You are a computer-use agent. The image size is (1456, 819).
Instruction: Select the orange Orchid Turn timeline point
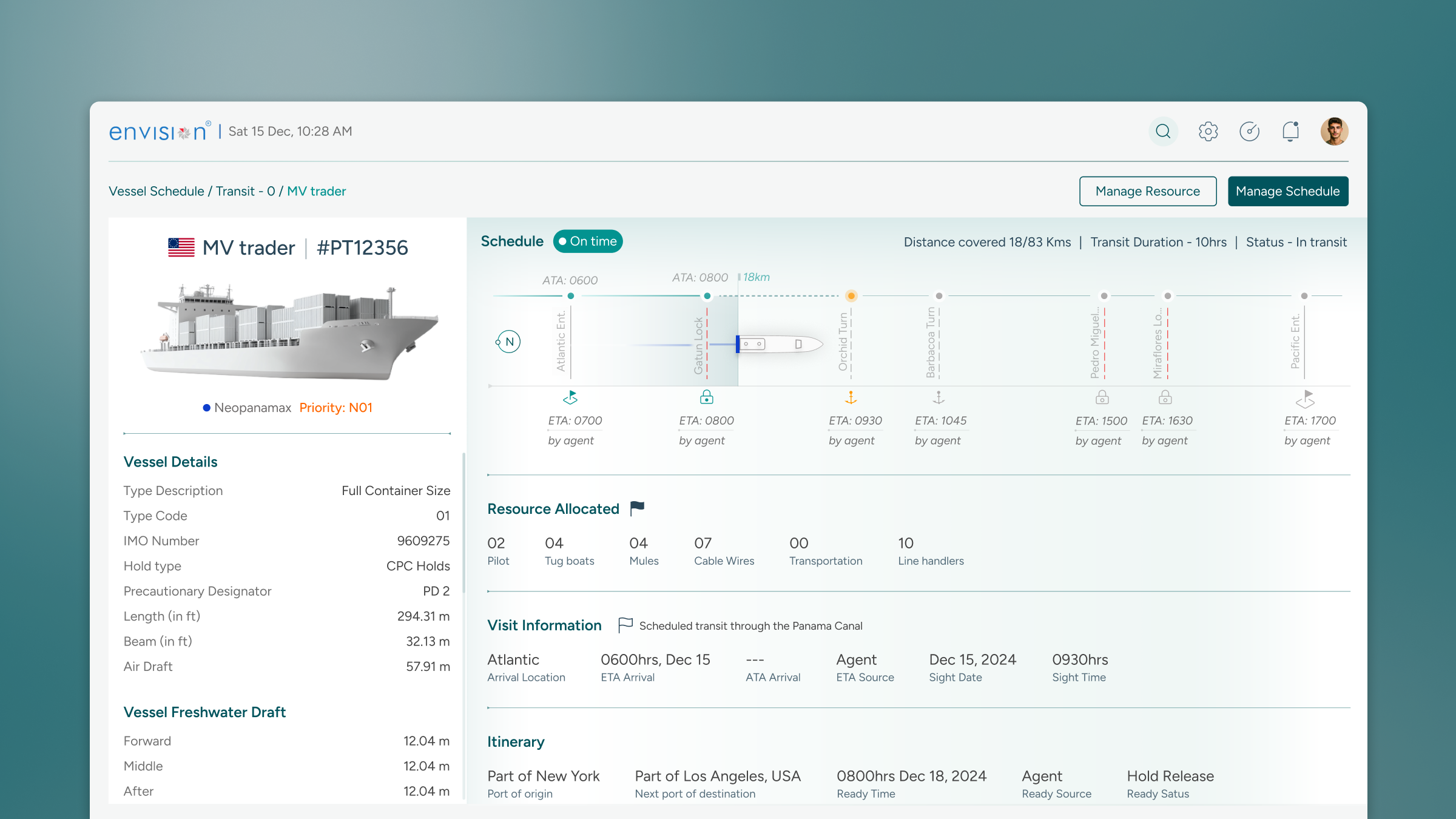tap(851, 296)
